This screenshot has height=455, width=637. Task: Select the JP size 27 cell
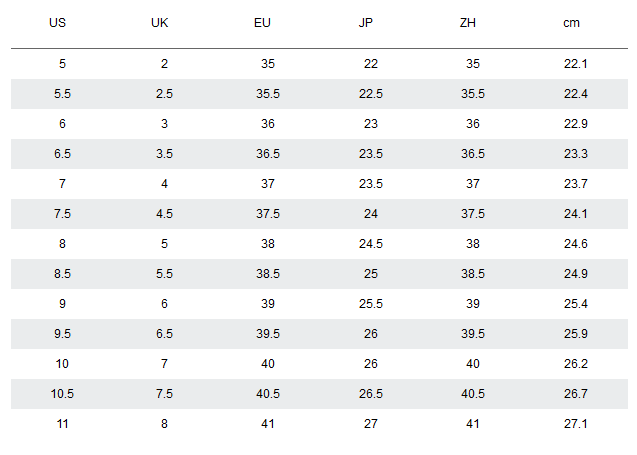[x=371, y=424]
